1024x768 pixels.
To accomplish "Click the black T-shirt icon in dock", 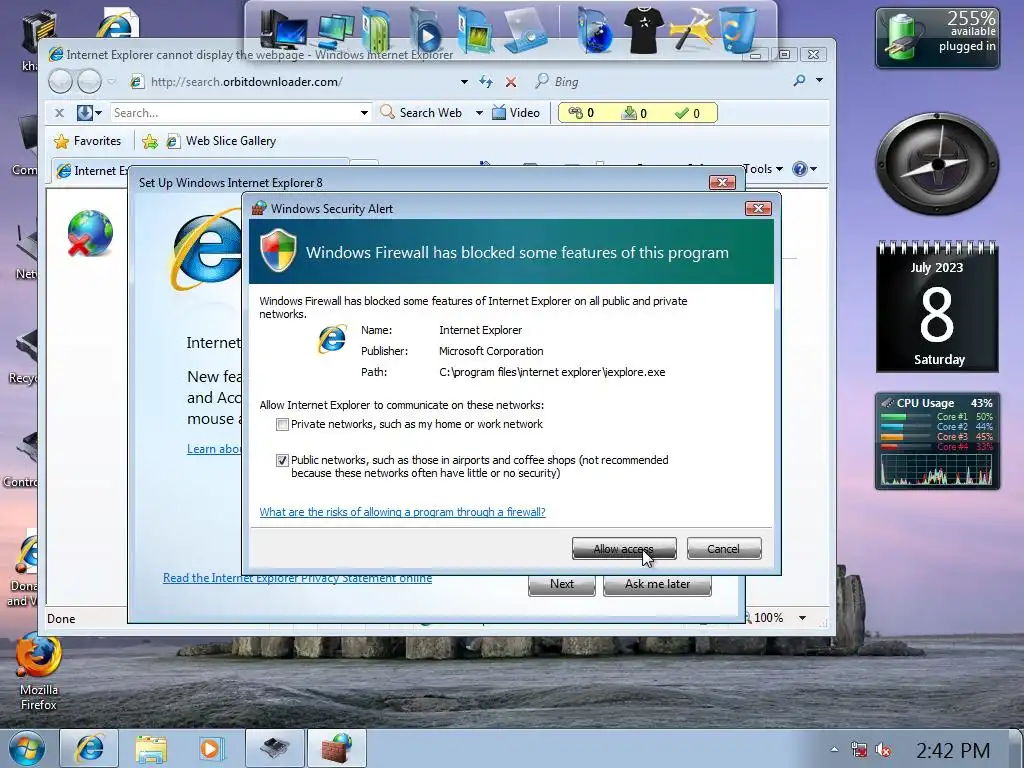I will tap(643, 29).
